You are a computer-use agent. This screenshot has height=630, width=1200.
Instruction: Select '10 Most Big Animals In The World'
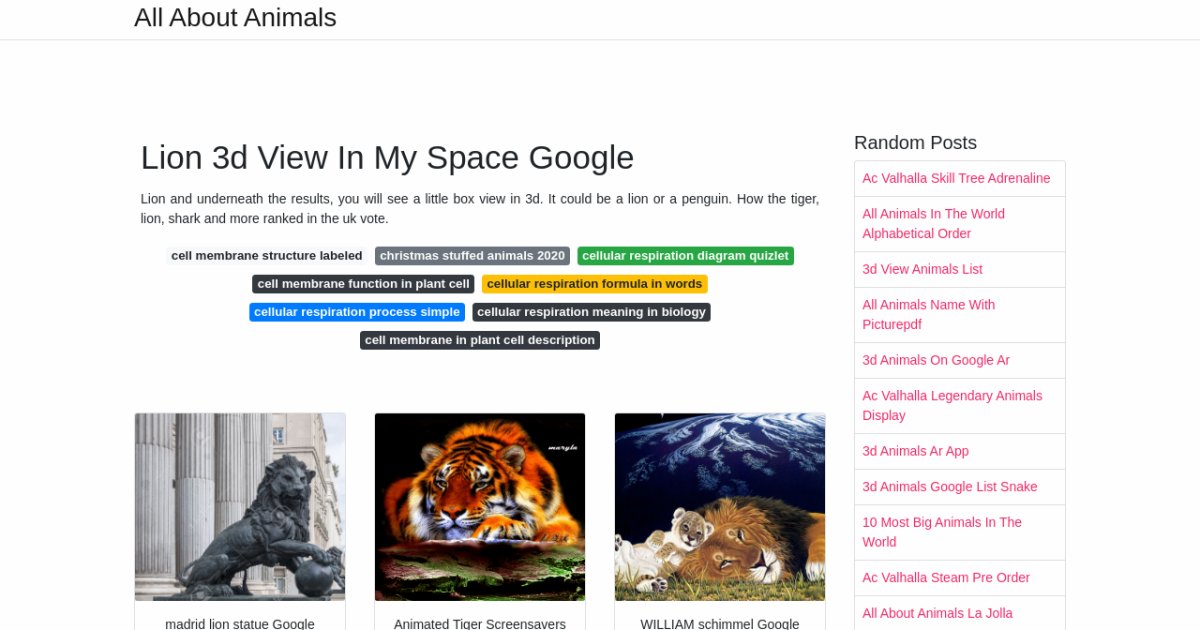pos(942,532)
